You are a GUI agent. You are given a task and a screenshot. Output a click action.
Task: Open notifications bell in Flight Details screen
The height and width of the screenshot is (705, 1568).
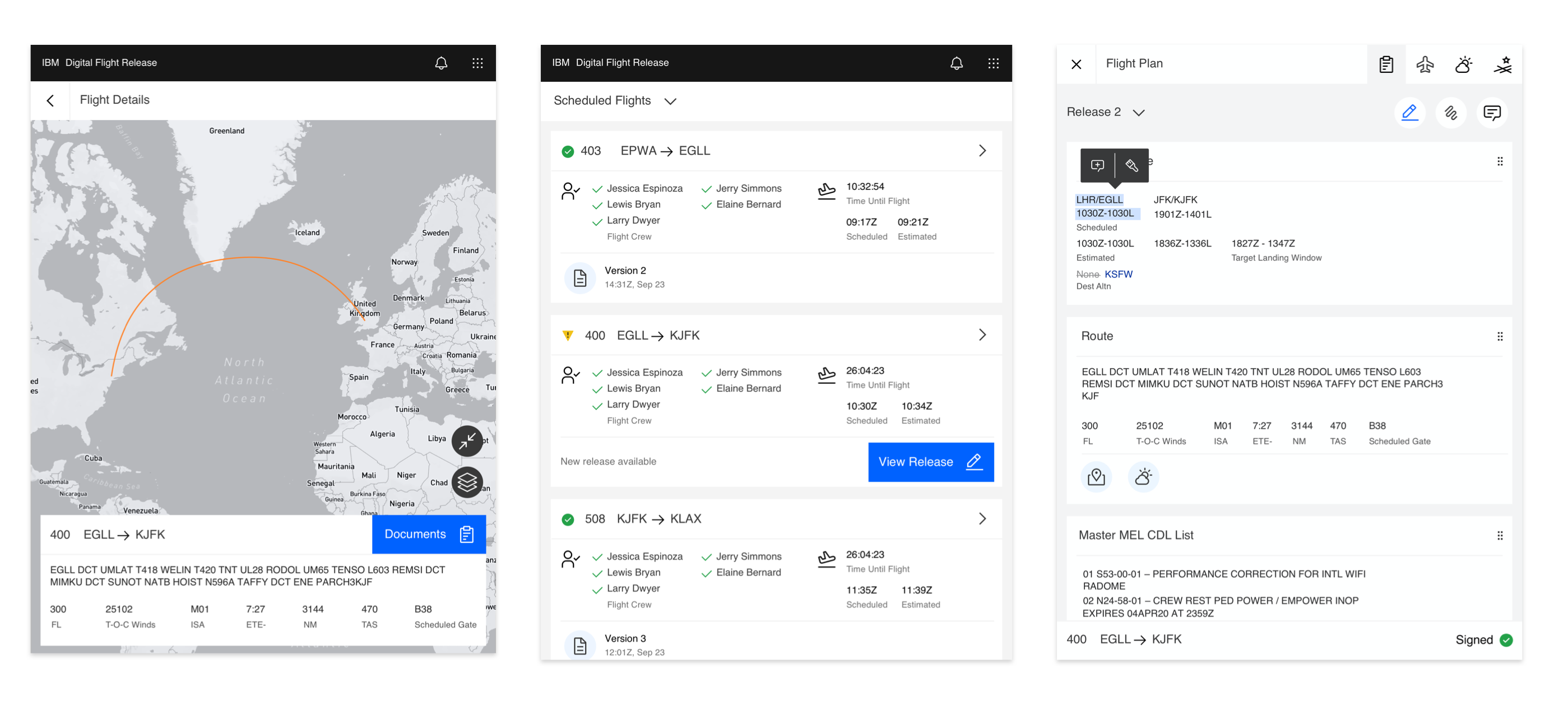[x=441, y=63]
